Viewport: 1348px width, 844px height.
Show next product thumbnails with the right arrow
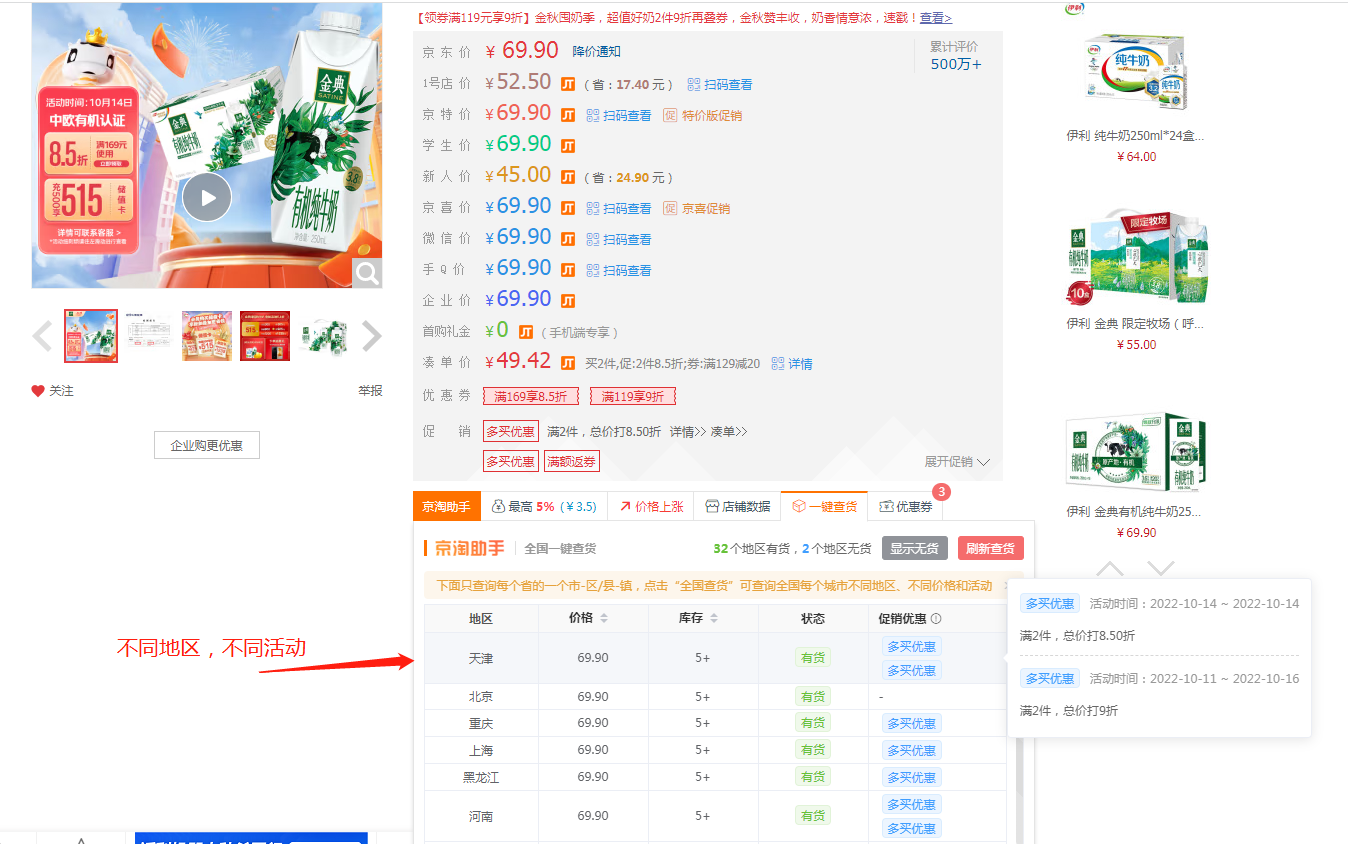click(371, 336)
